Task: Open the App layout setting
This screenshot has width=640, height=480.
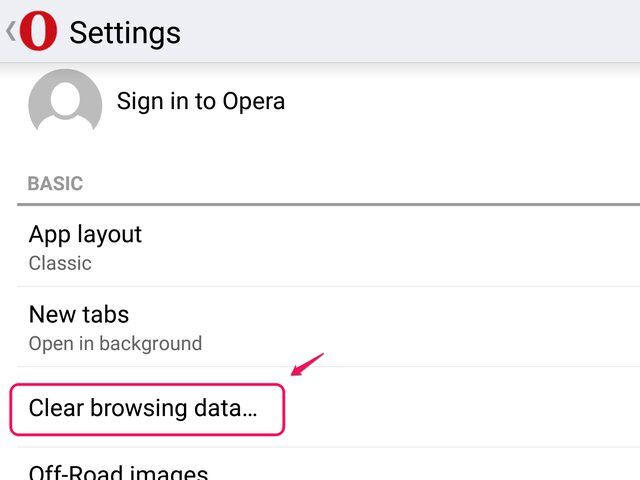Action: tap(85, 234)
